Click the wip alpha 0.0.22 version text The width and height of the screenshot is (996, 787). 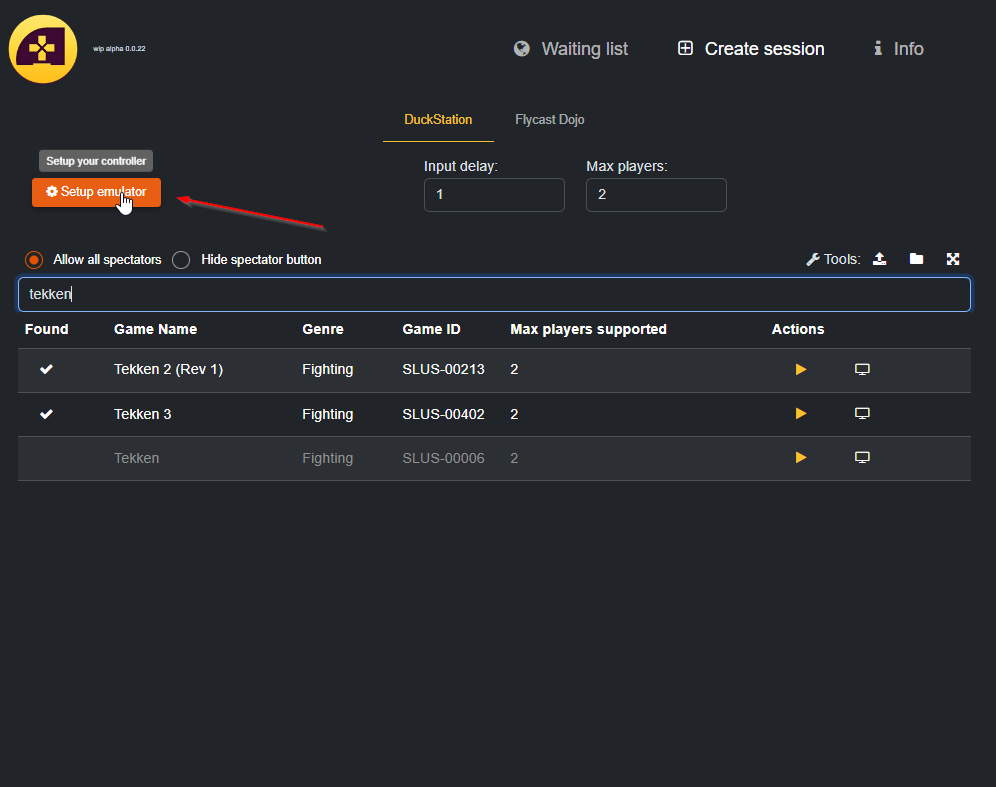119,49
